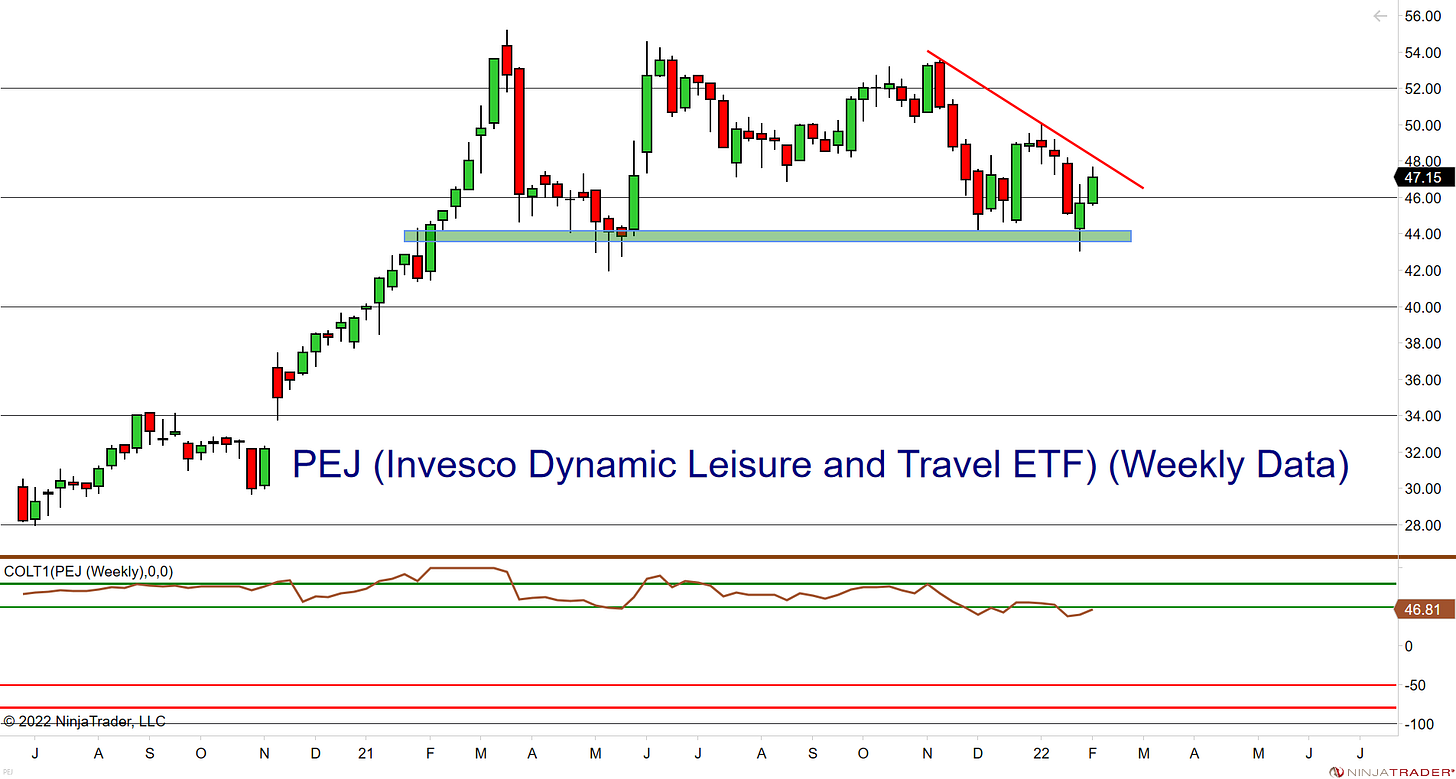
Task: Click the 40.00 price axis label
Action: pyautogui.click(x=1423, y=307)
